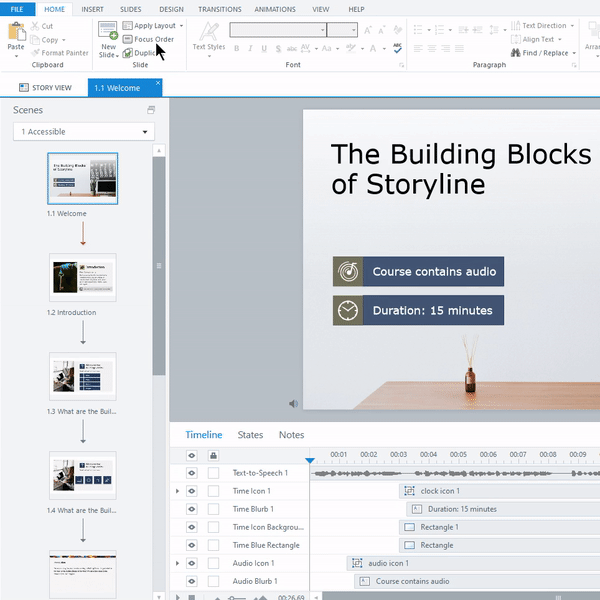The width and height of the screenshot is (600, 600).
Task: Select the 1.3 What are the Buil... thumbnail
Action: [83, 377]
